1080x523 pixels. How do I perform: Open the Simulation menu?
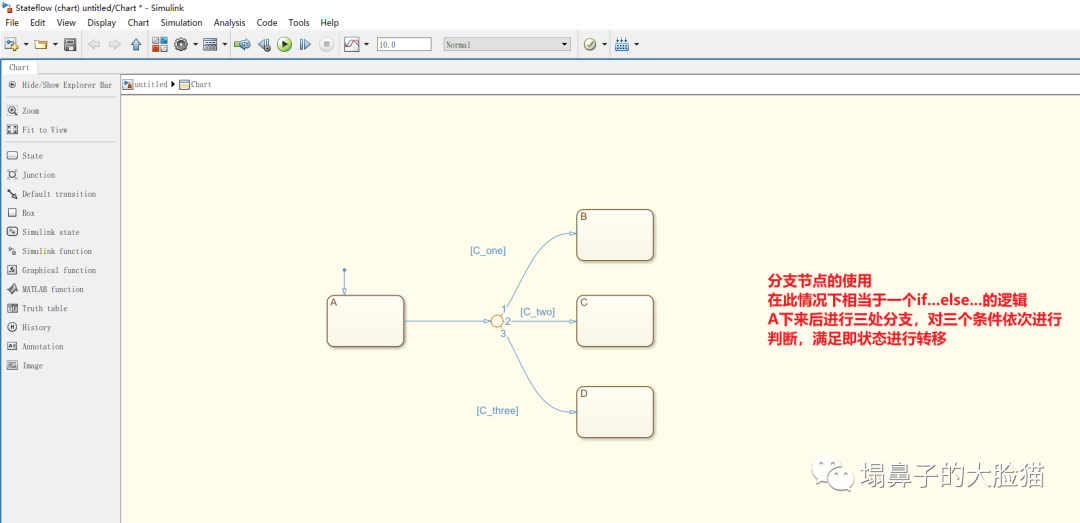click(x=182, y=23)
